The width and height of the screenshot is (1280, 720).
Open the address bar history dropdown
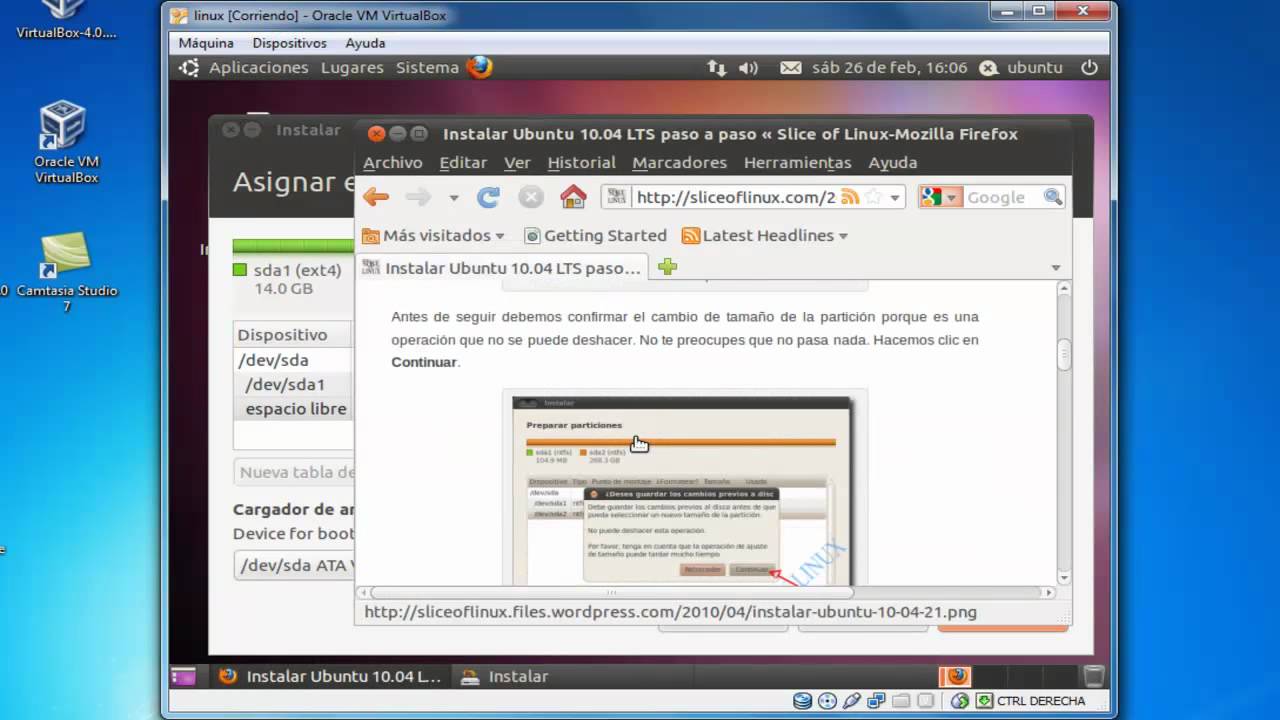[895, 198]
